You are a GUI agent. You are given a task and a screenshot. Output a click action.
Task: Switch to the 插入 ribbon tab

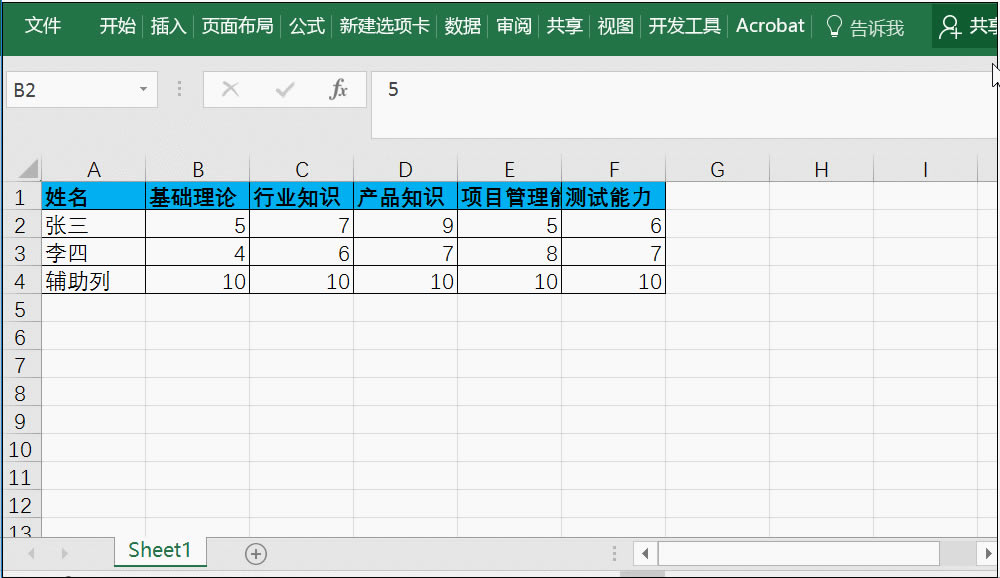(167, 26)
